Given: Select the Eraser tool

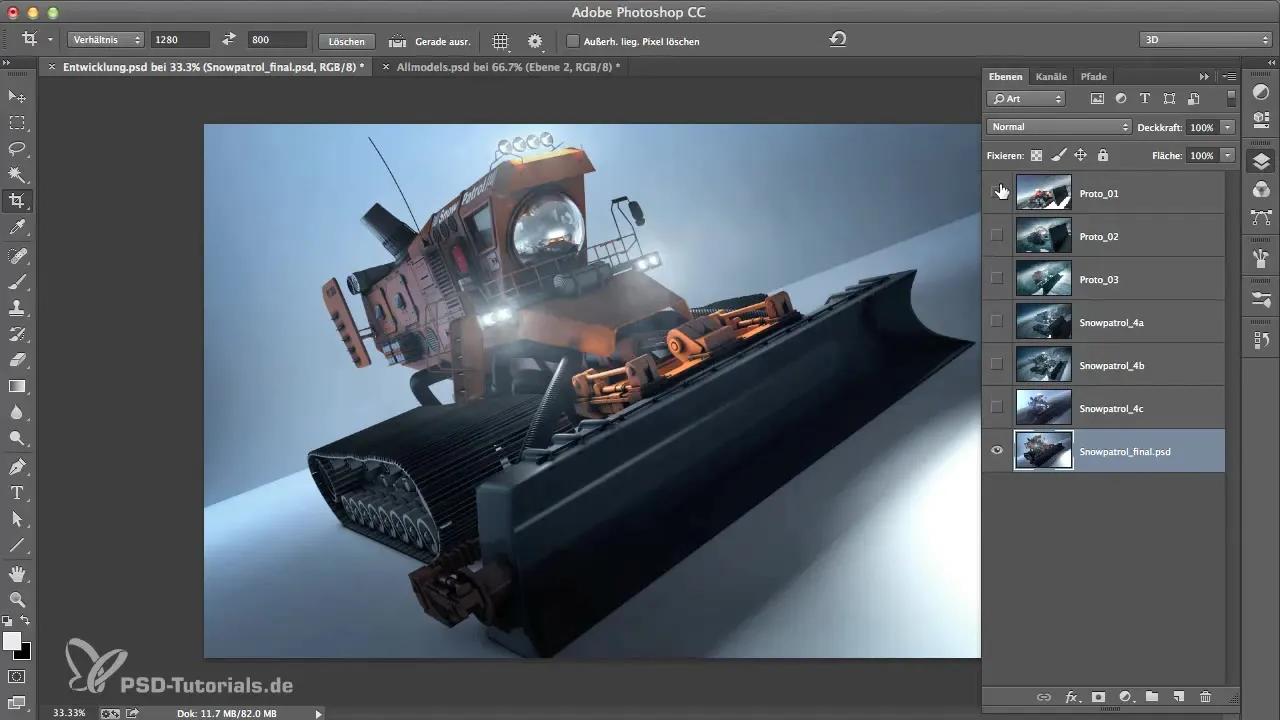Looking at the screenshot, I should click(17, 360).
